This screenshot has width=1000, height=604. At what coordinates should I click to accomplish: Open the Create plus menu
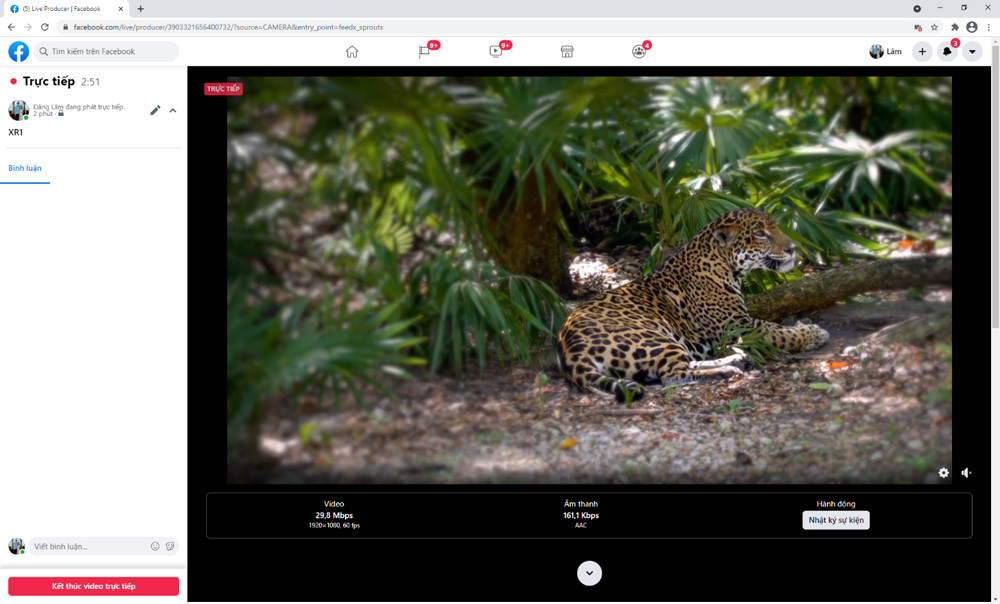[x=922, y=52]
